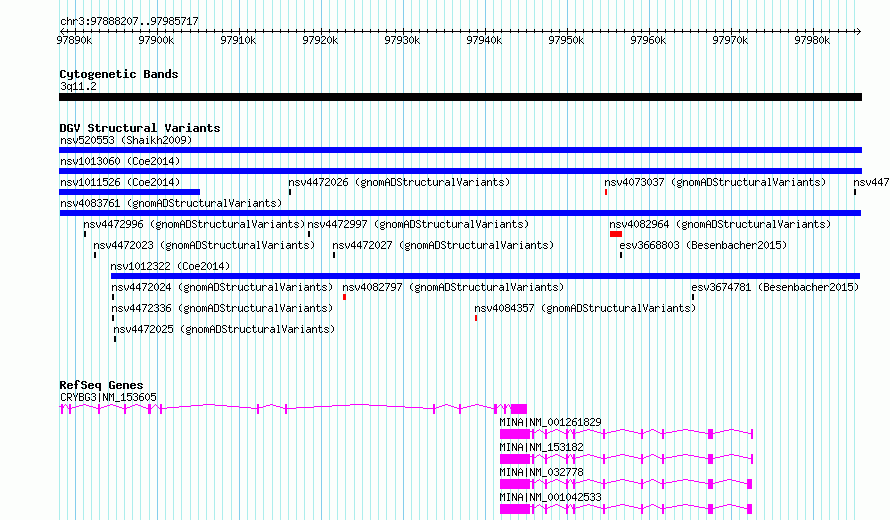Open nsv4083761 gnomAD variant label
Screen dimensions: 890x520
[x=171, y=203]
